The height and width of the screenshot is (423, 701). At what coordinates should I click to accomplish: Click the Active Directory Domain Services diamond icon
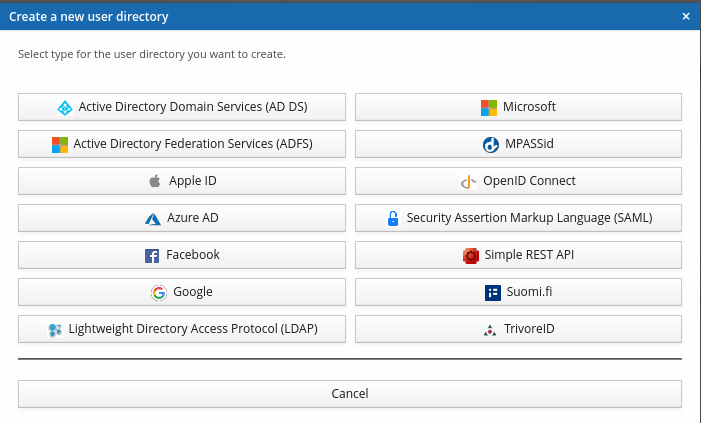[x=65, y=107]
